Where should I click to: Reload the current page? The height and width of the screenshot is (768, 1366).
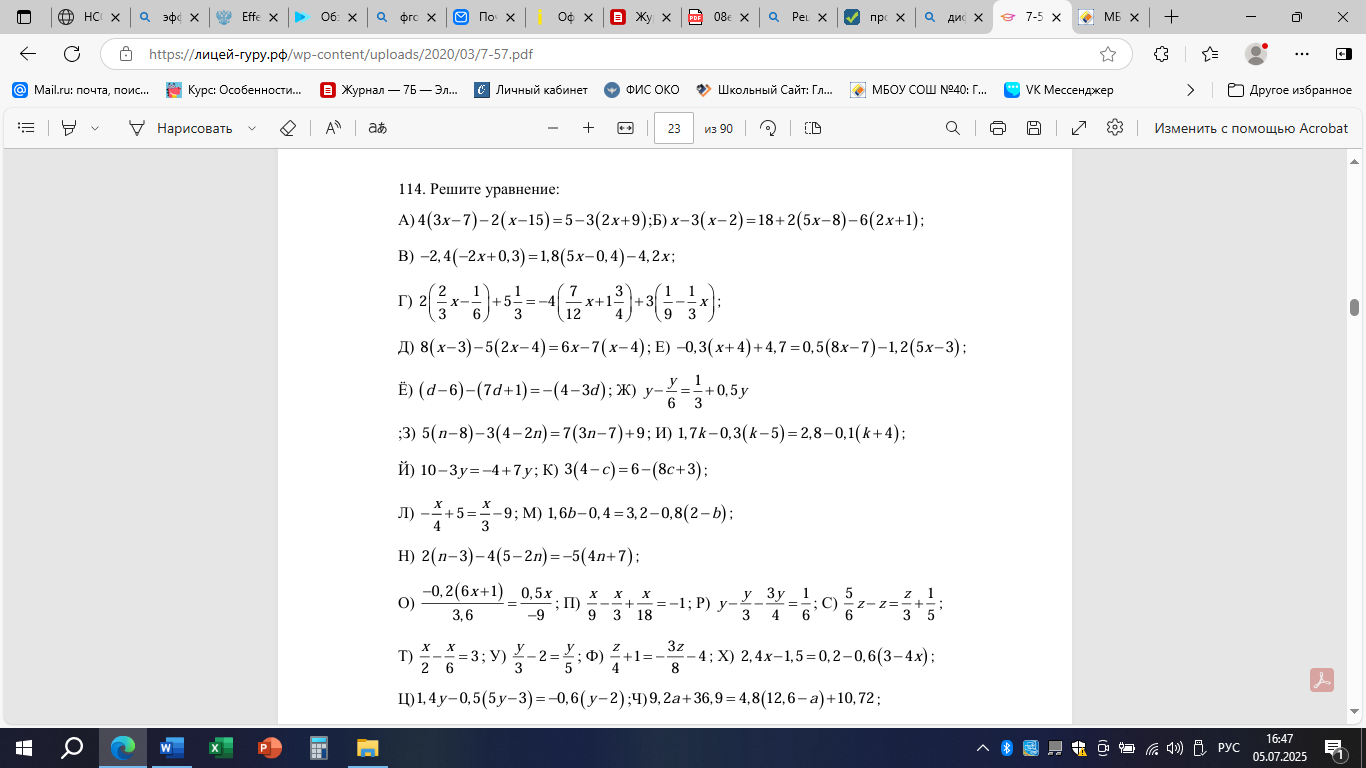pyautogui.click(x=72, y=54)
